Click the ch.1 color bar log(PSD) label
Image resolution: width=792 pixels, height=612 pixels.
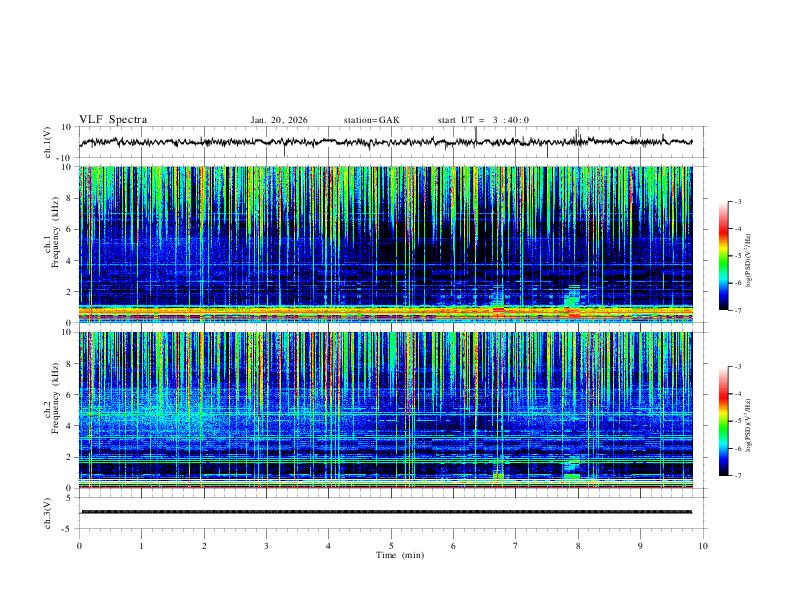748,260
